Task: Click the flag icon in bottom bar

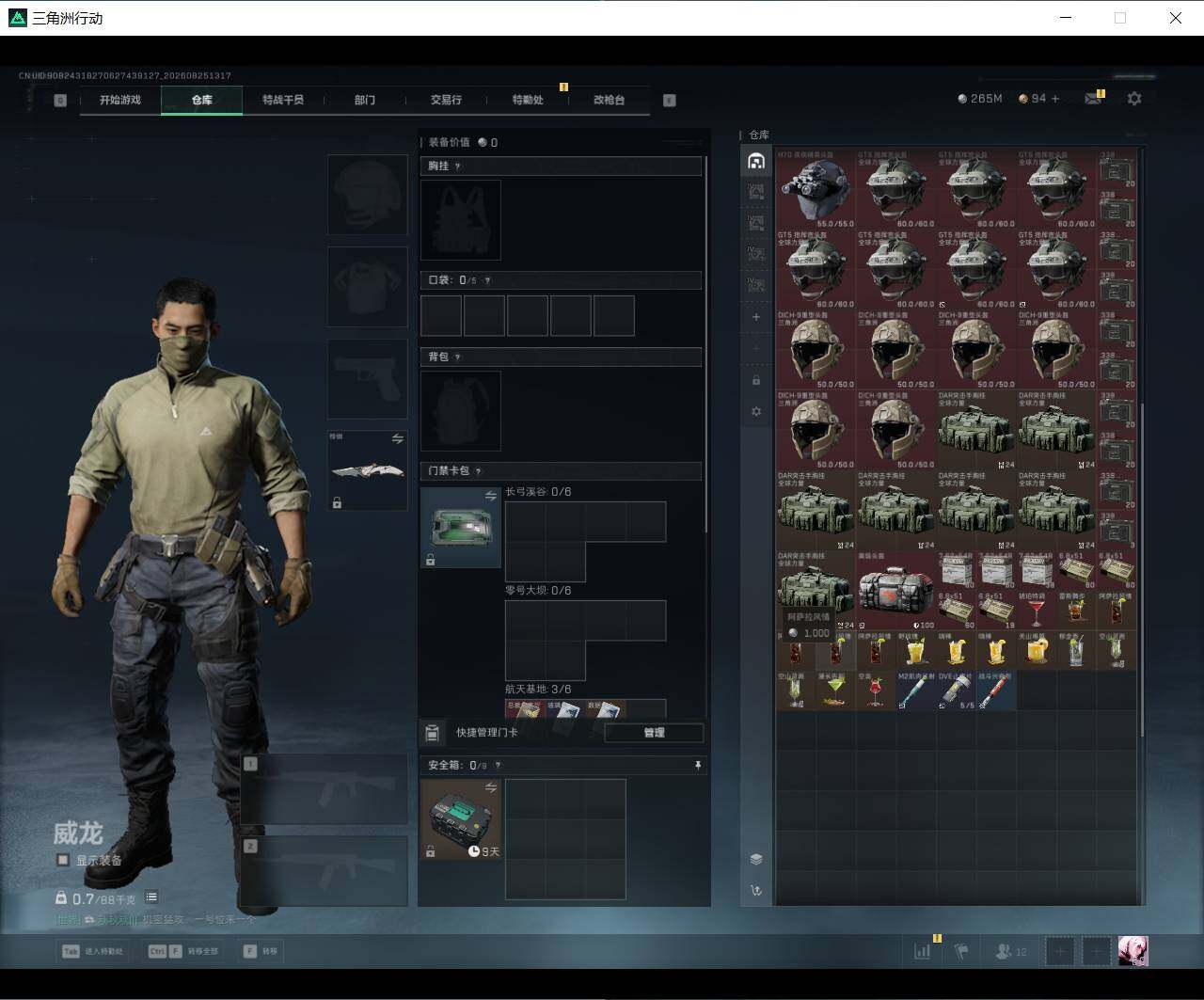Action: point(961,951)
